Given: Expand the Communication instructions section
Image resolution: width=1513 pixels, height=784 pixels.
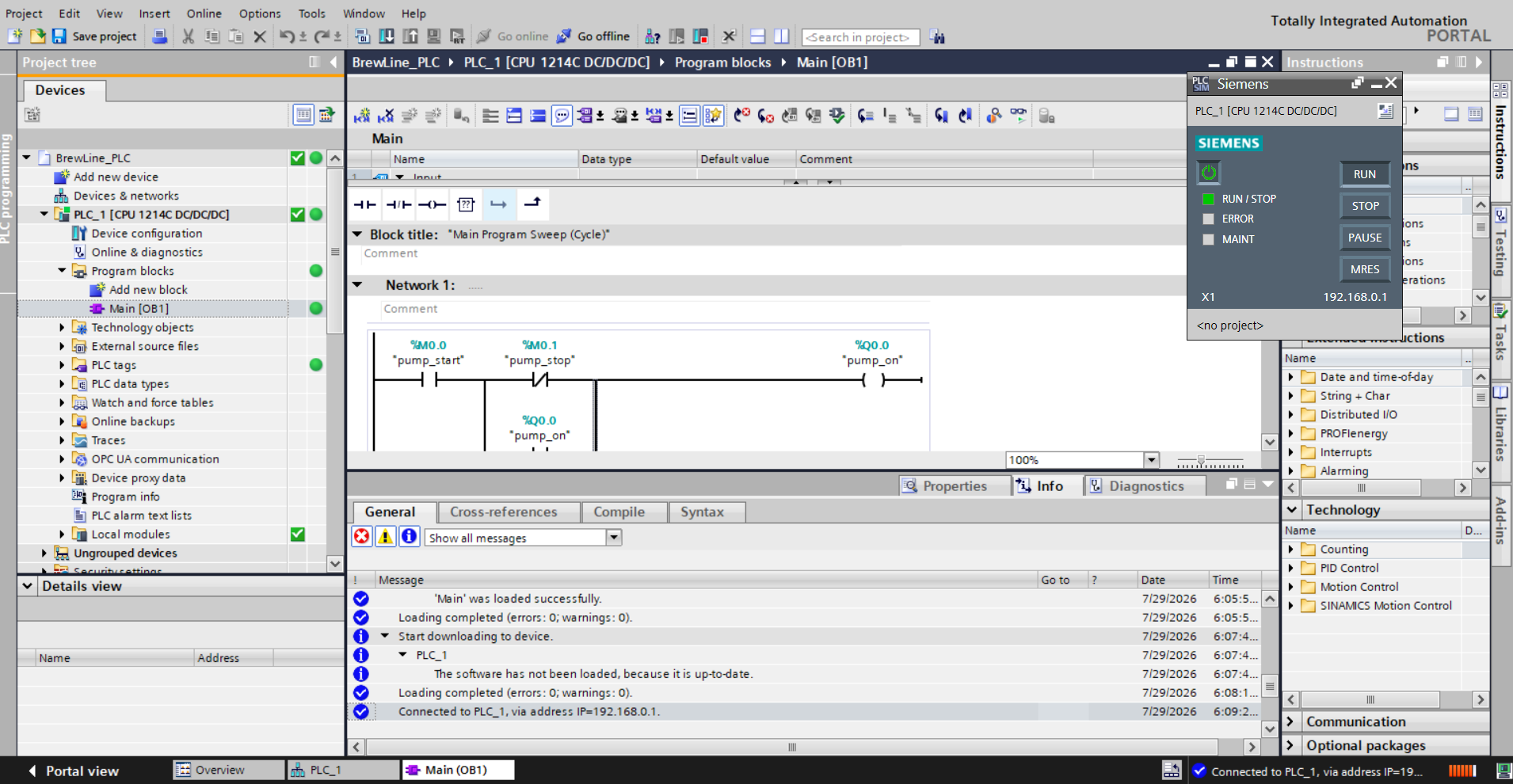Looking at the screenshot, I should click(1290, 721).
